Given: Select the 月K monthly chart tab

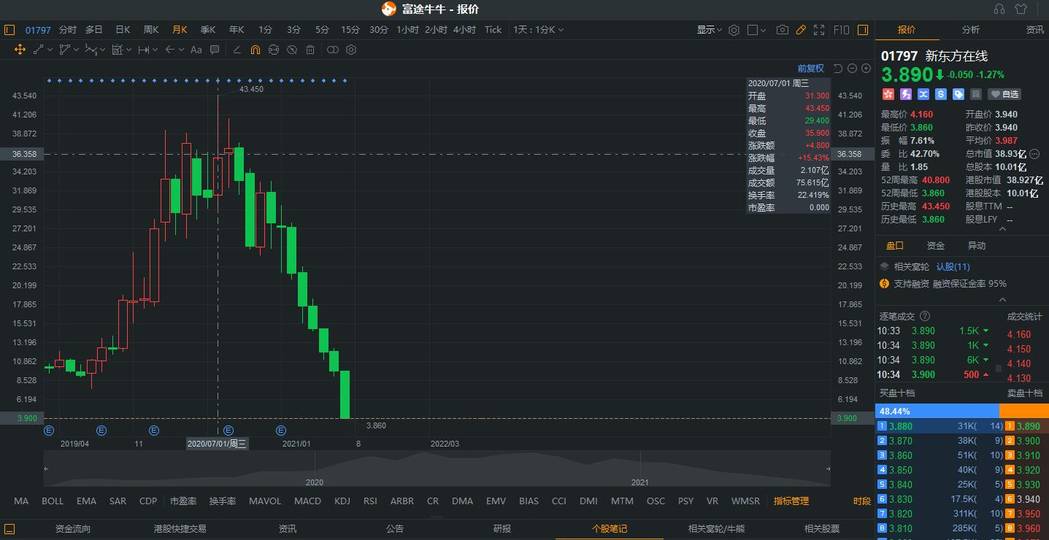Looking at the screenshot, I should pyautogui.click(x=179, y=29).
